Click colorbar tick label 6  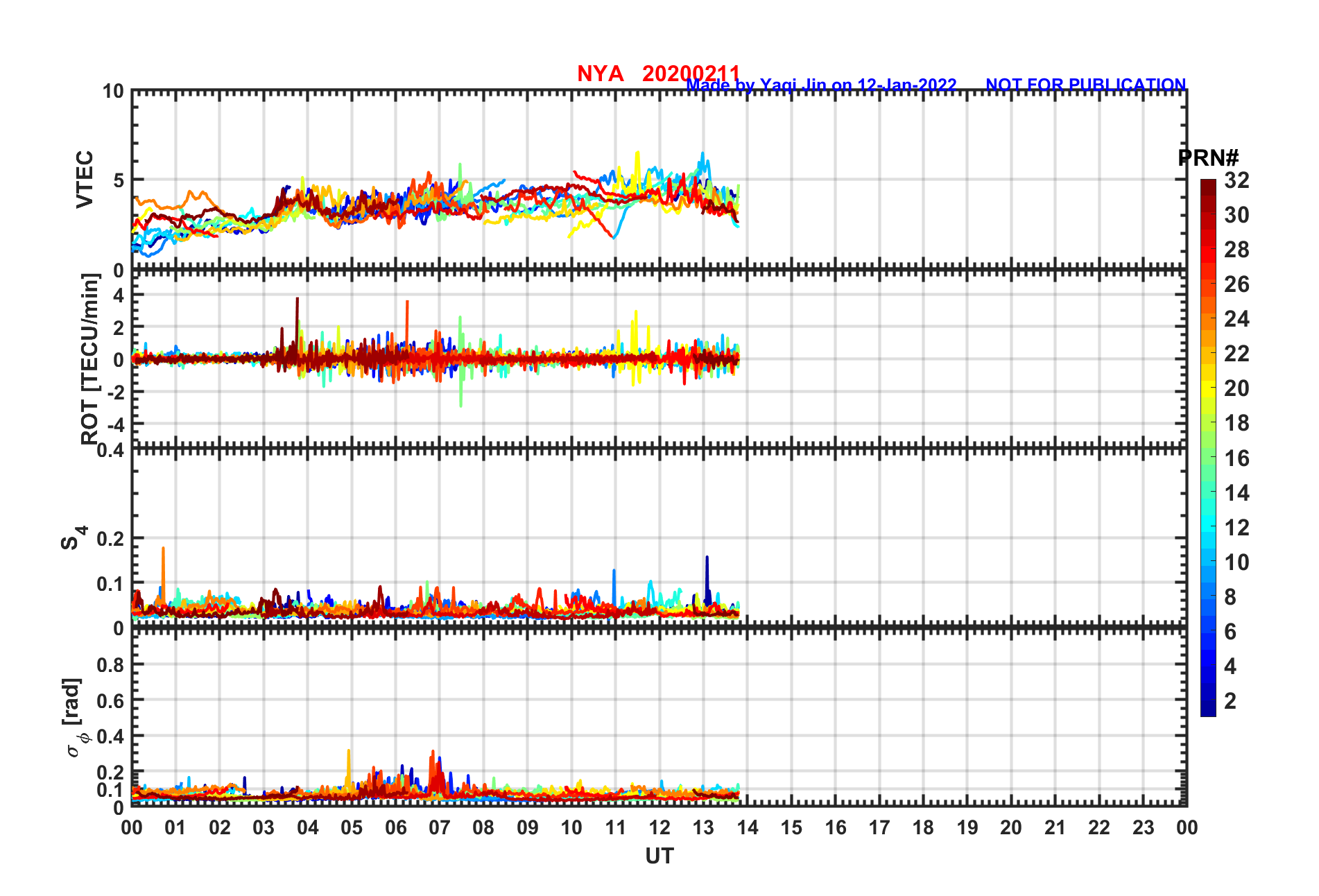[x=1230, y=632]
